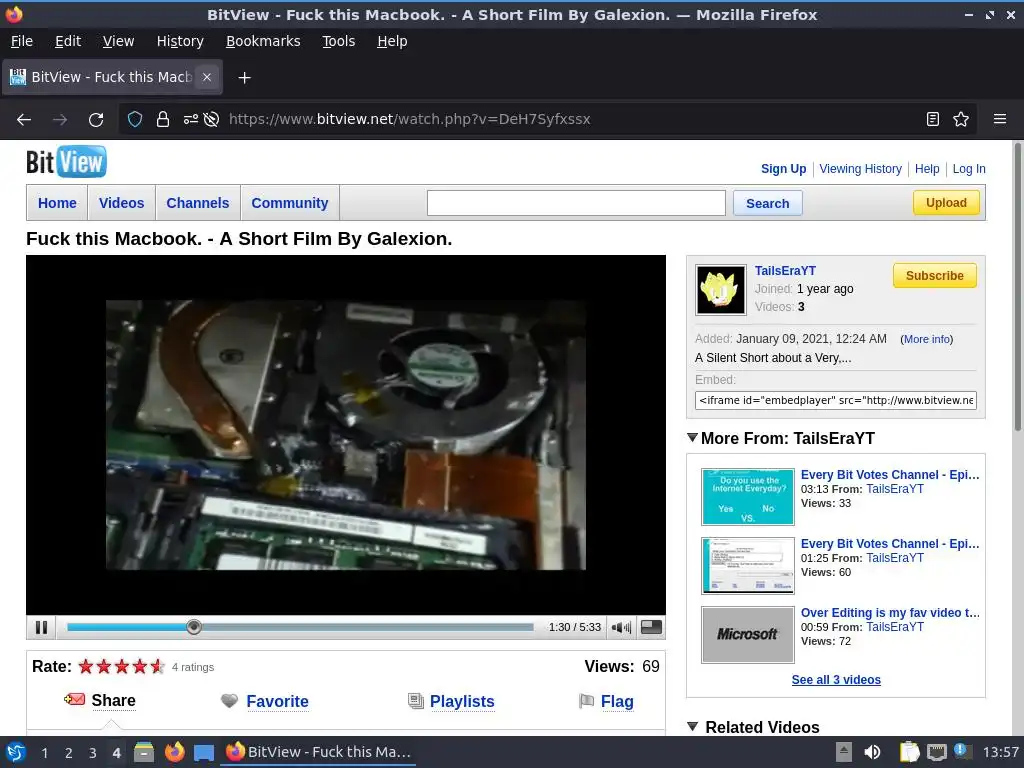
Task: Mute the video player volume
Action: coord(621,628)
